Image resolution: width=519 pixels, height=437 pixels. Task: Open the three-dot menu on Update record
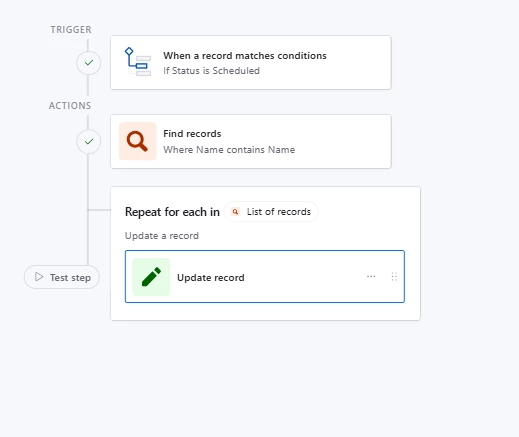point(371,277)
